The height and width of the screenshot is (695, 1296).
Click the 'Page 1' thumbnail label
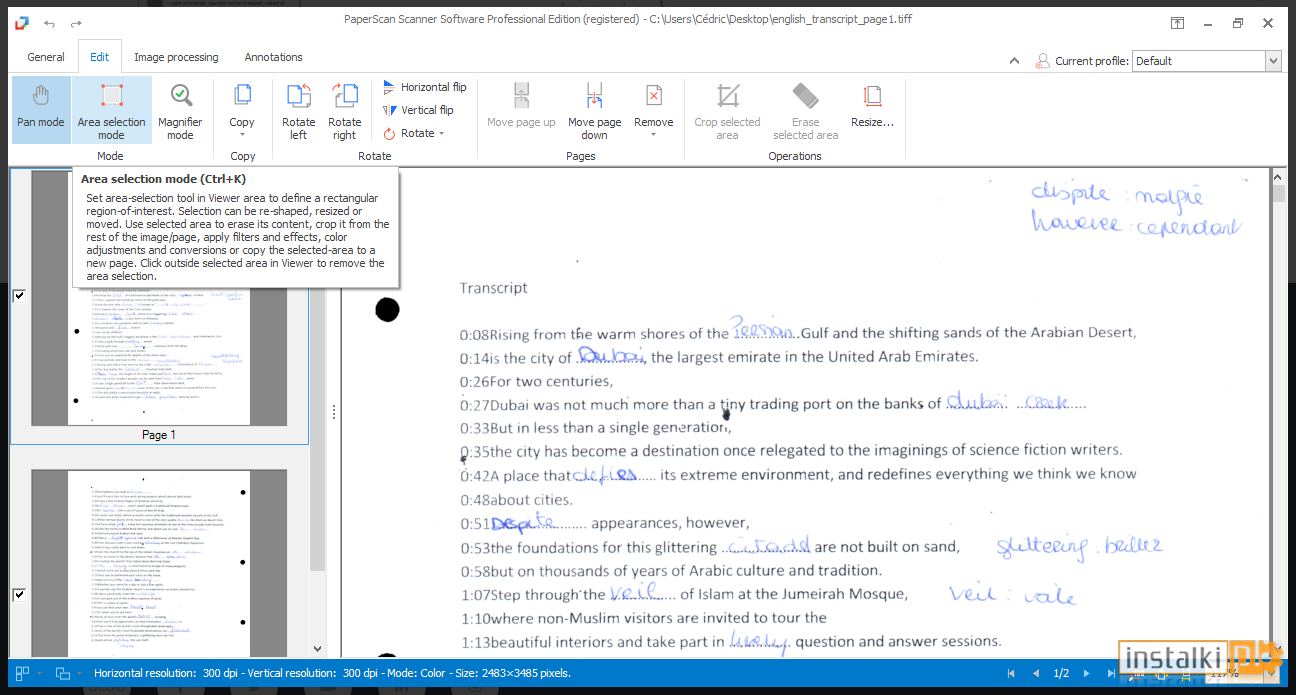pos(159,435)
